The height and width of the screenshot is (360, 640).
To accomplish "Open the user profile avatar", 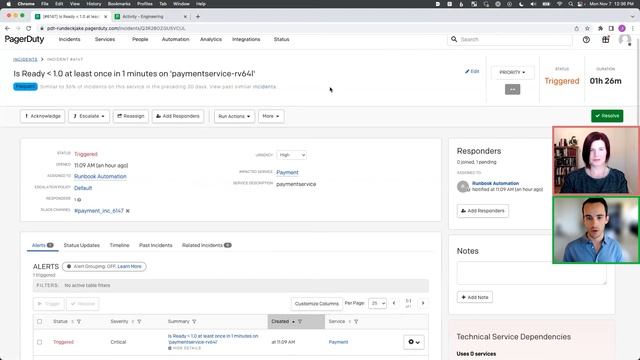I will point(624,40).
